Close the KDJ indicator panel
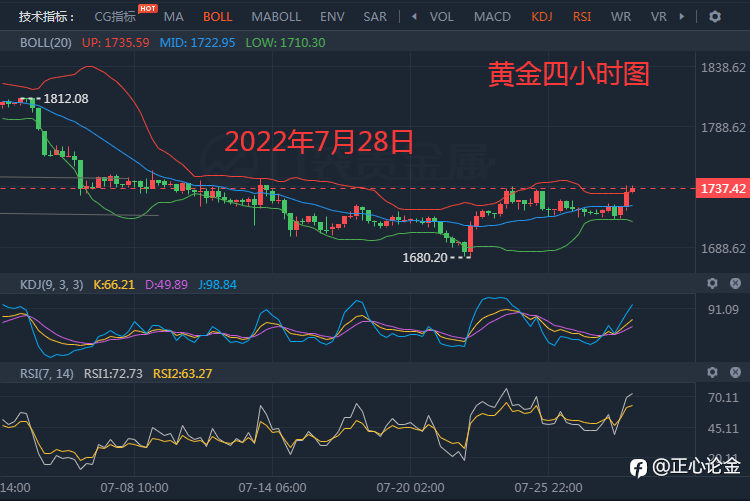 click(735, 284)
